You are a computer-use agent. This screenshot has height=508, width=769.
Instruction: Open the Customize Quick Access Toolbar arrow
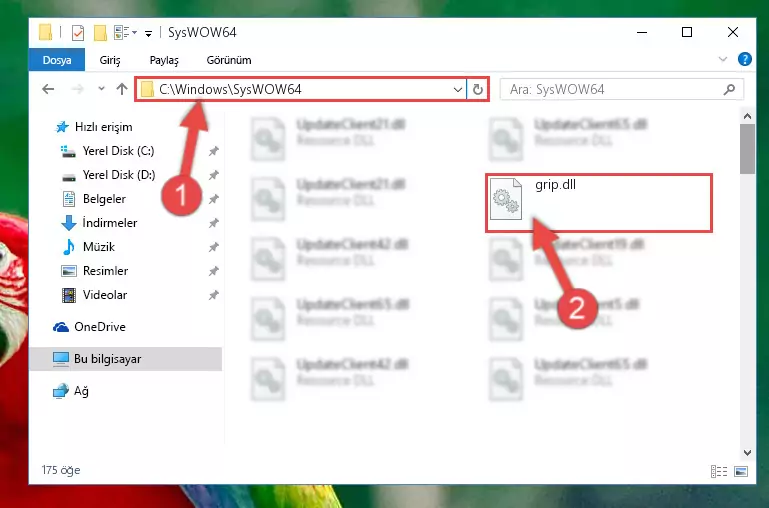tap(148, 33)
